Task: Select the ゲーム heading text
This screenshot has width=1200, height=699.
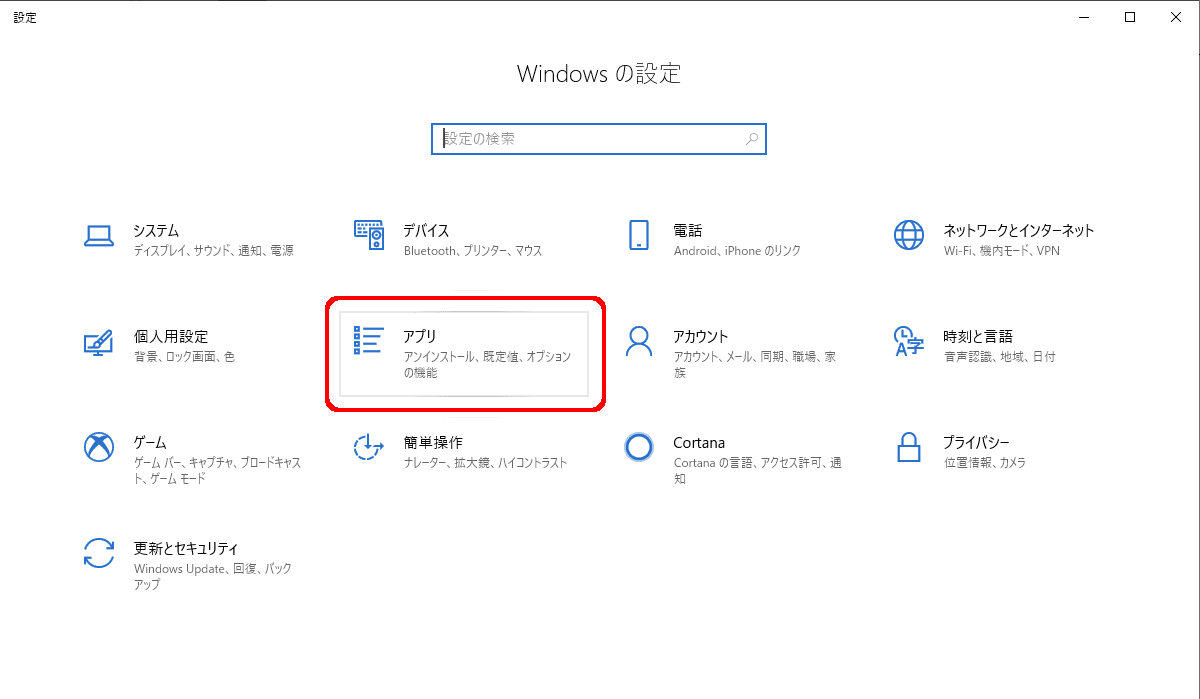Action: (150, 442)
